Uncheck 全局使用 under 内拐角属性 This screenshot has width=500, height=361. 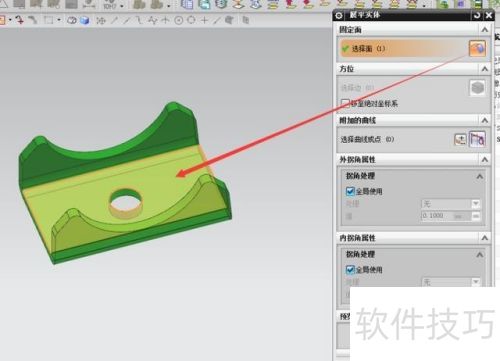350,269
